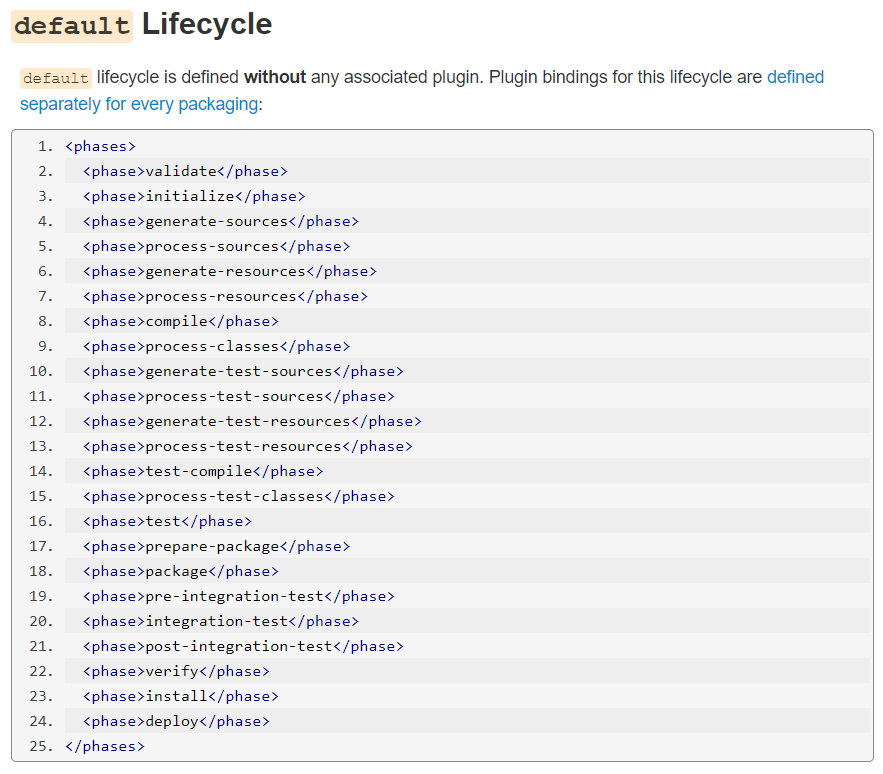Click the process-resources phase line

(x=467, y=296)
